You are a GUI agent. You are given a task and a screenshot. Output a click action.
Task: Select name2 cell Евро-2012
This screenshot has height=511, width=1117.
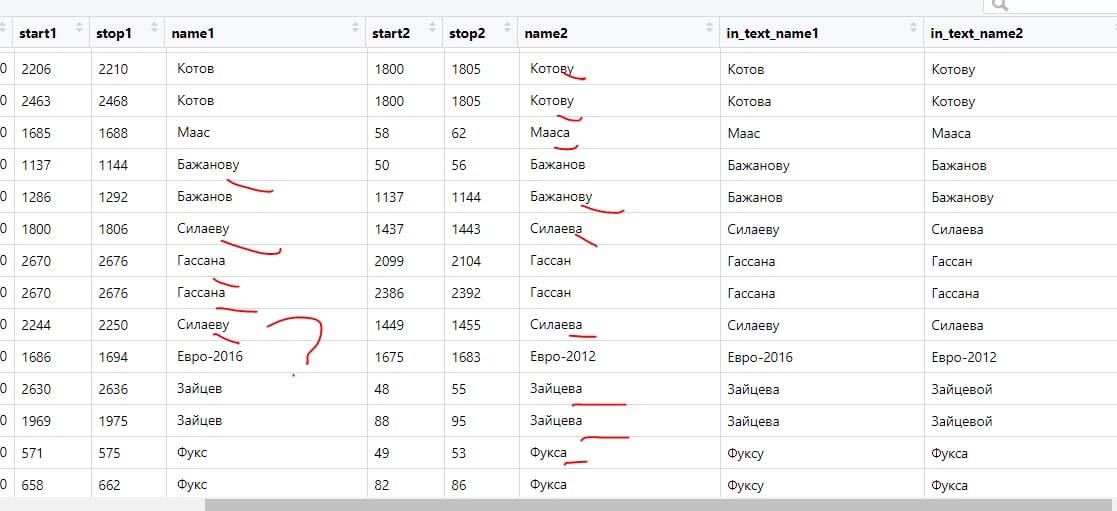(563, 356)
